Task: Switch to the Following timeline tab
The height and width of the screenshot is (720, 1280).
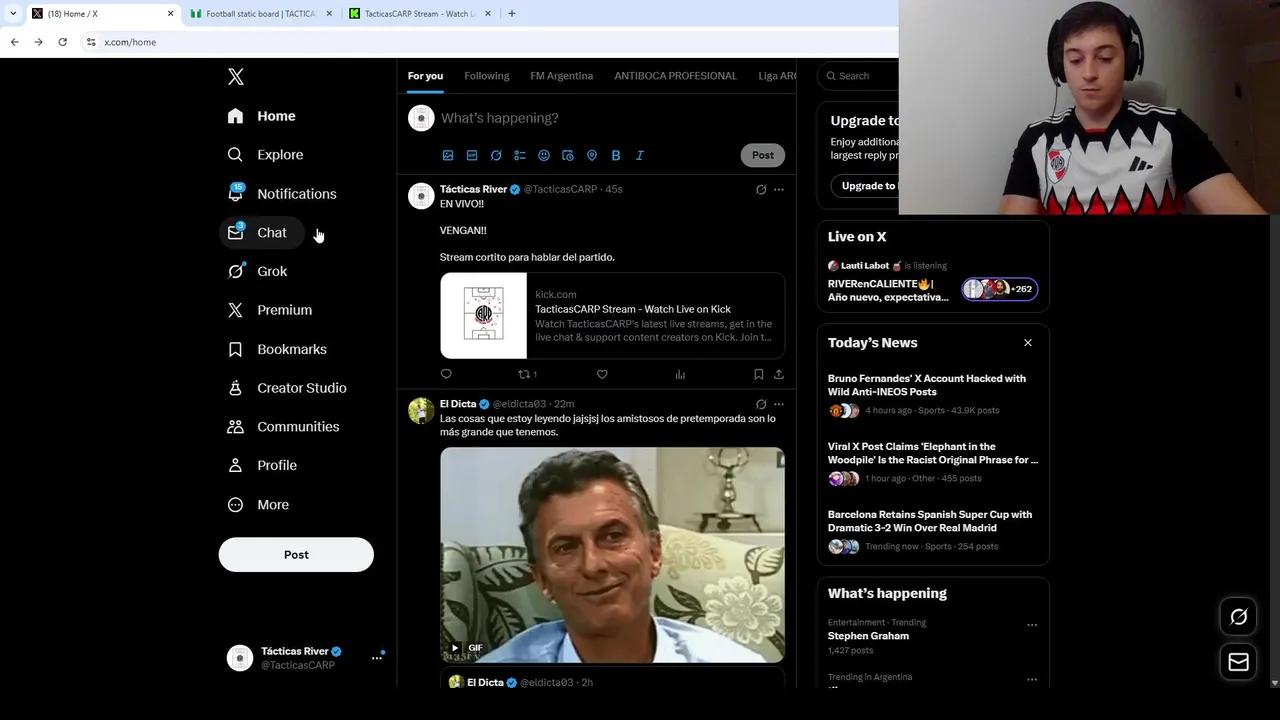Action: [x=486, y=76]
